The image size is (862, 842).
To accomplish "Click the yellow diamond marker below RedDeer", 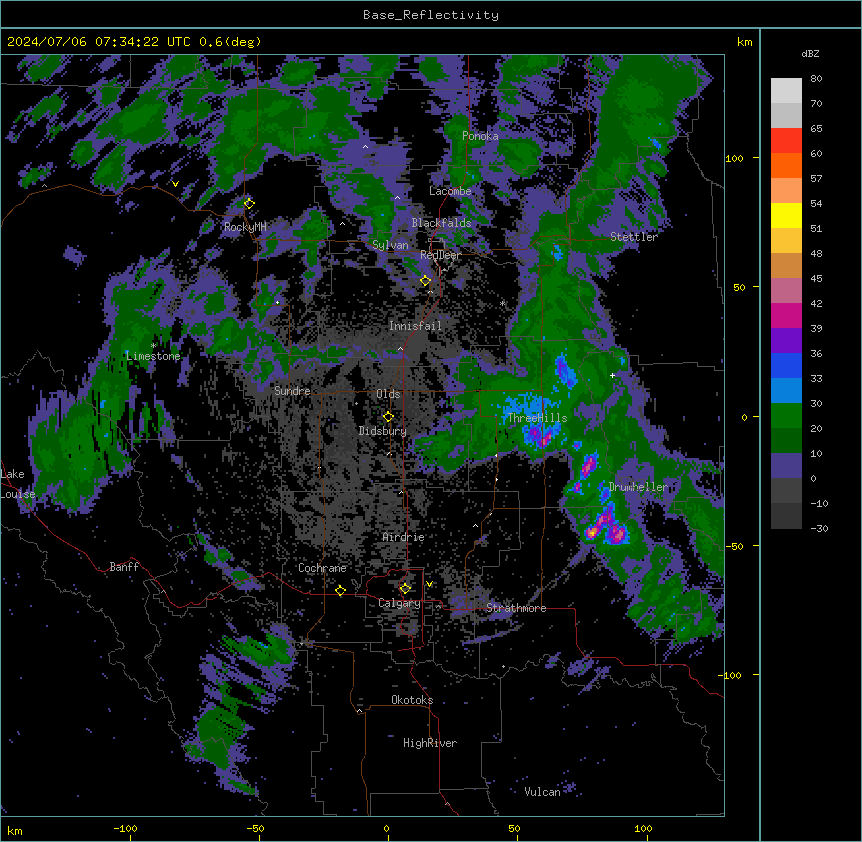I will tap(425, 281).
